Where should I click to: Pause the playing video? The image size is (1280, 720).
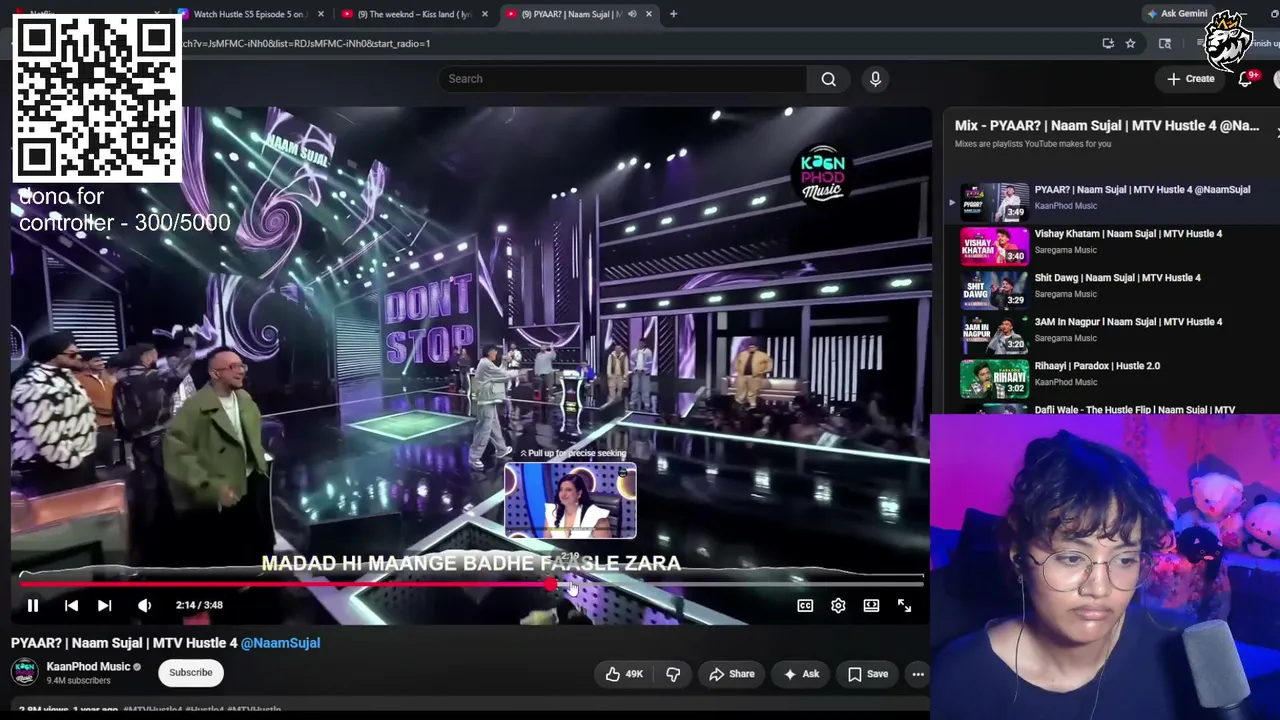point(32,605)
